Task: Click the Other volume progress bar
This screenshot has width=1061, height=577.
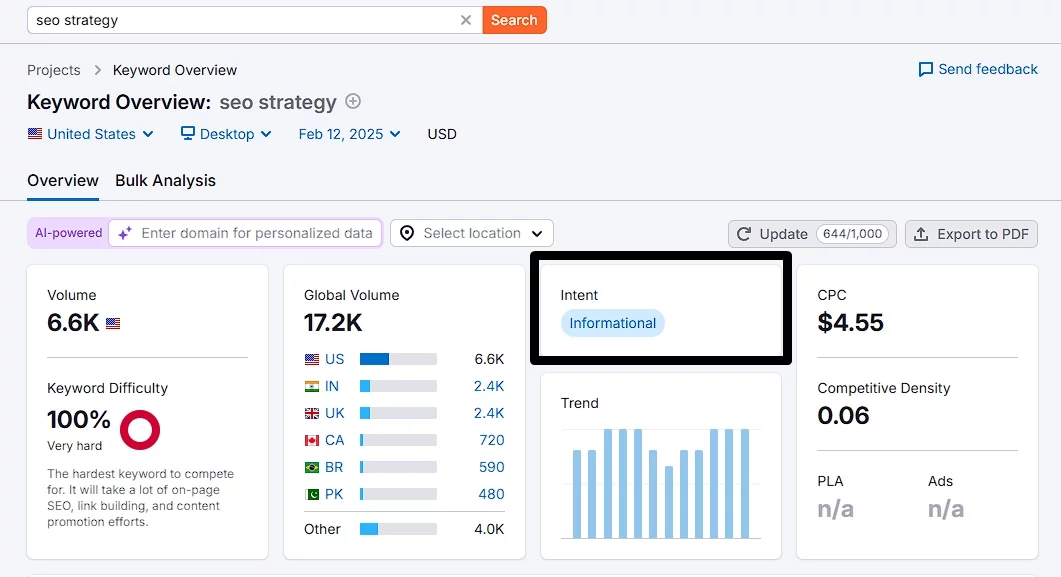Action: pyautogui.click(x=398, y=529)
